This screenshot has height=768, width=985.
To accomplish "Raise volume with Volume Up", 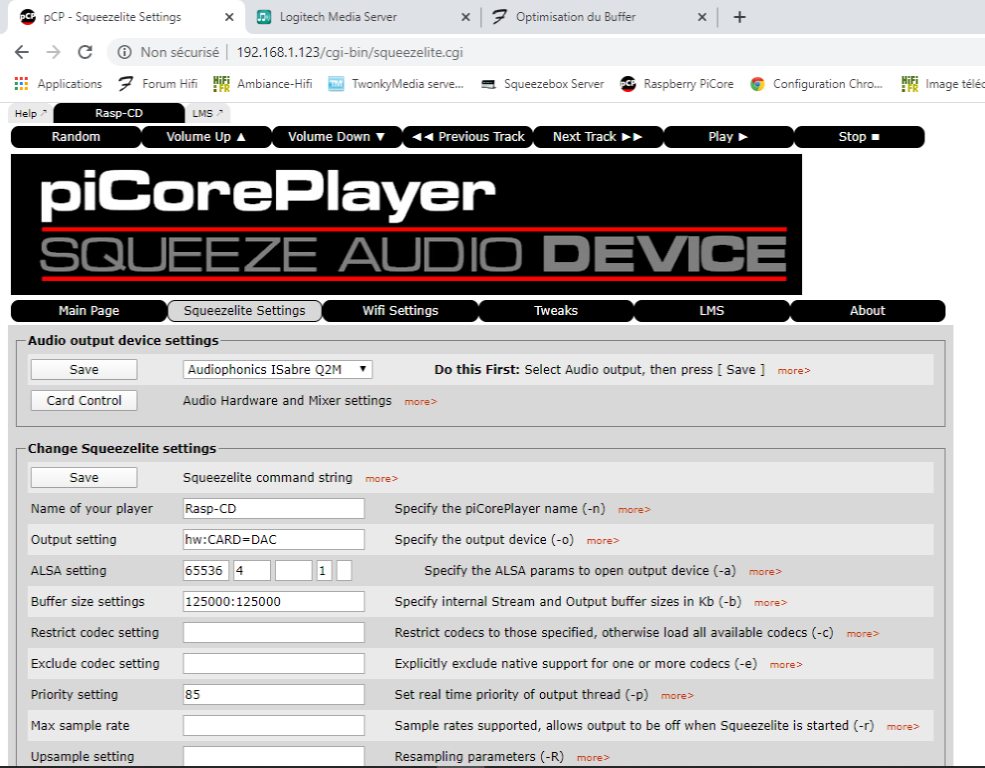I will click(x=207, y=137).
